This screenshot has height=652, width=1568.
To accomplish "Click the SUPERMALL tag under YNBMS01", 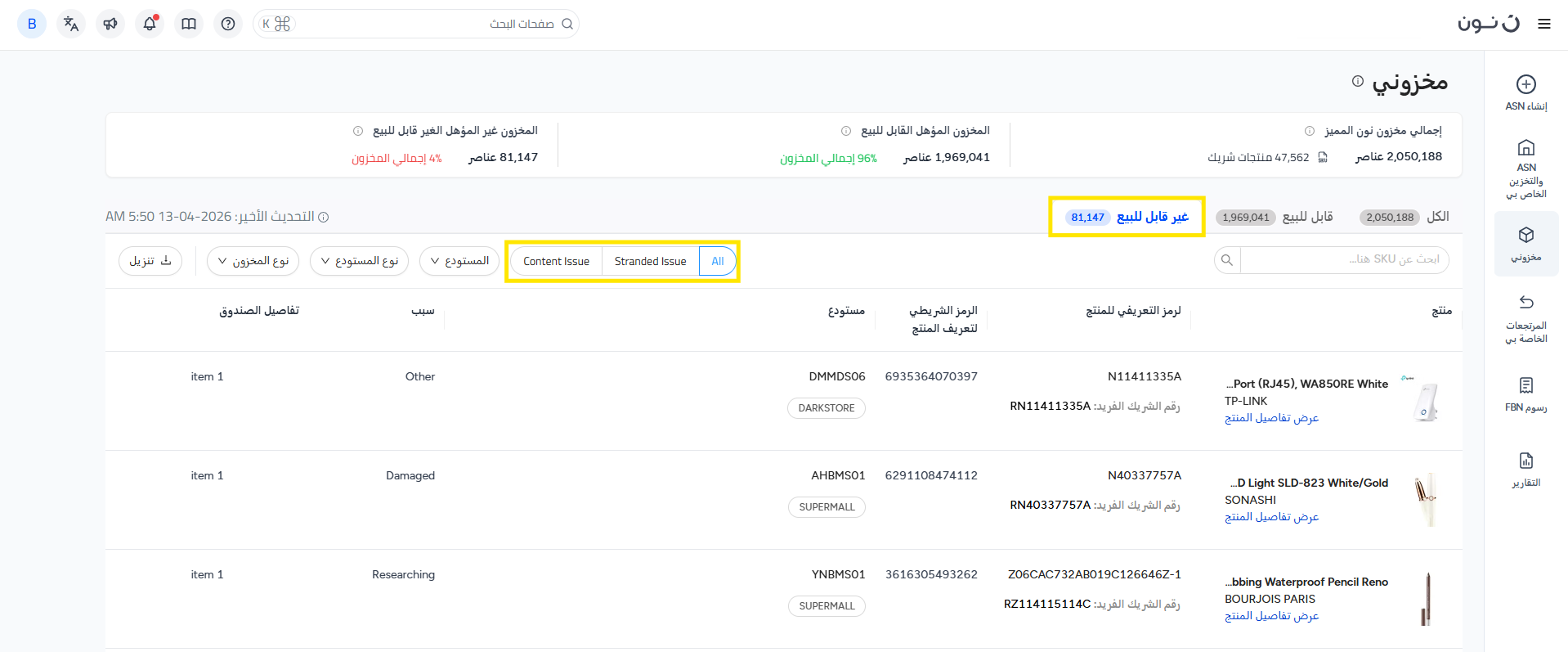I will [827, 606].
